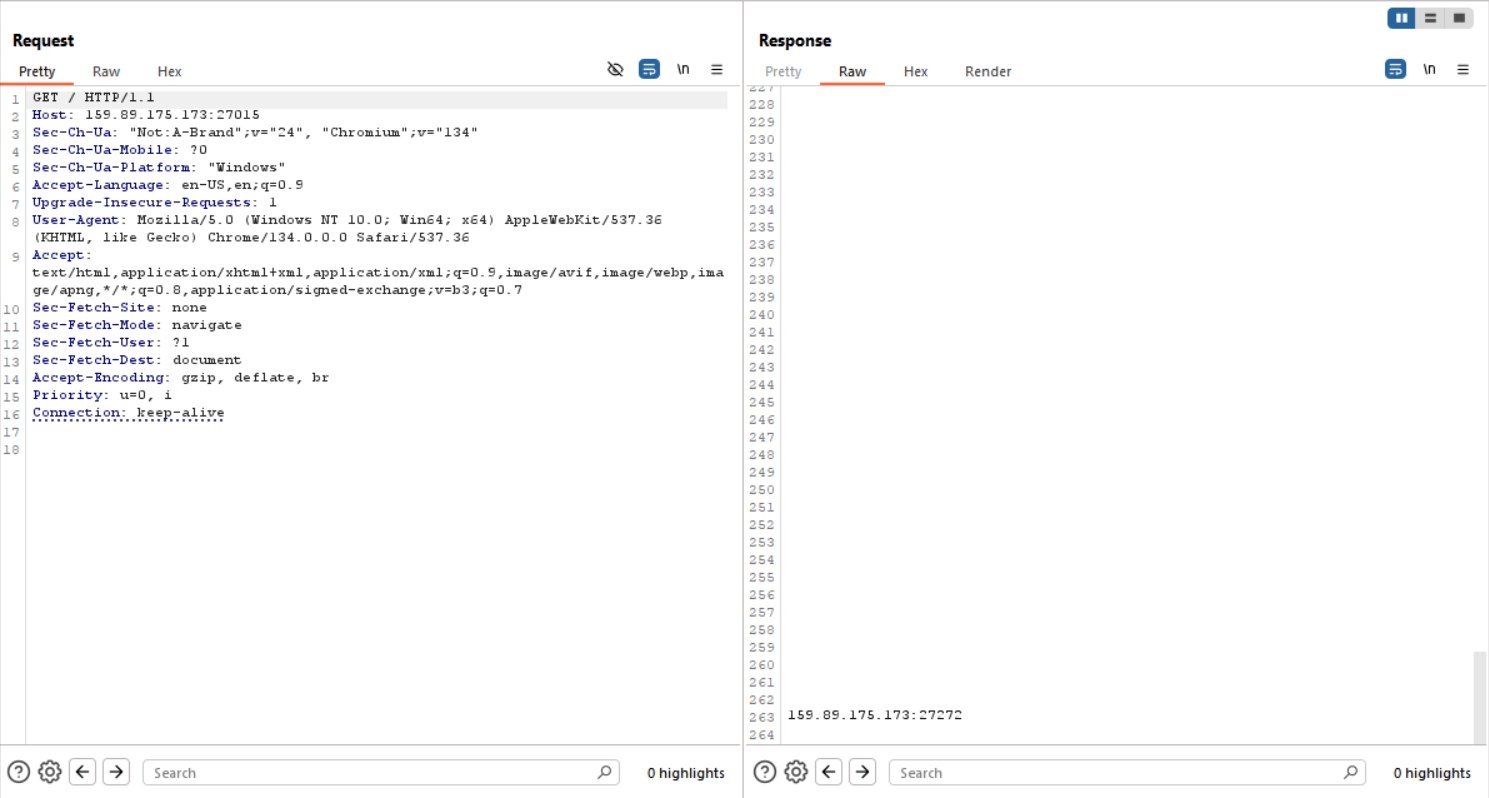Go to previous match in Request search
Screen dimensions: 1489x798
(83, 772)
